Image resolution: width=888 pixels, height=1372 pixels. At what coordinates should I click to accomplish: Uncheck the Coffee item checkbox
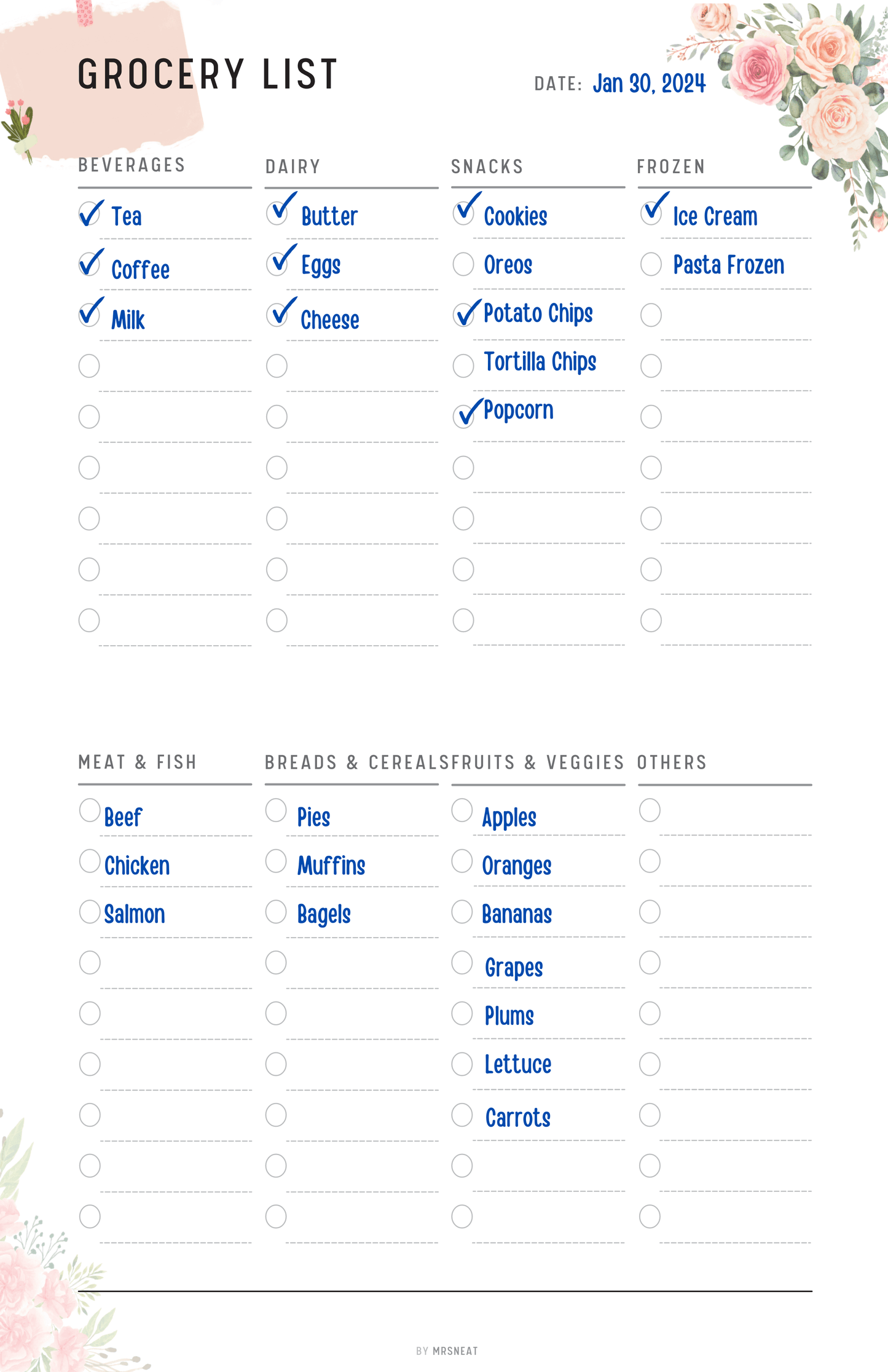89,265
